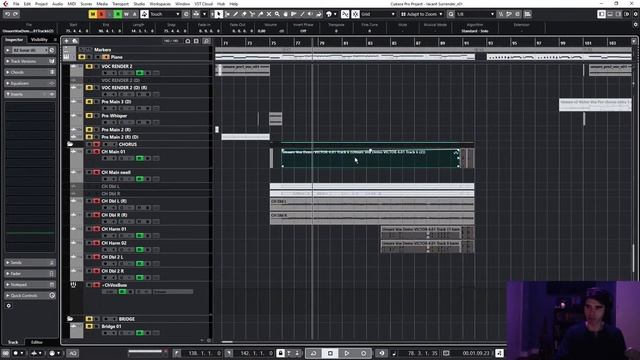
Task: Collapse the BRIDGE folder track
Action: point(70,319)
